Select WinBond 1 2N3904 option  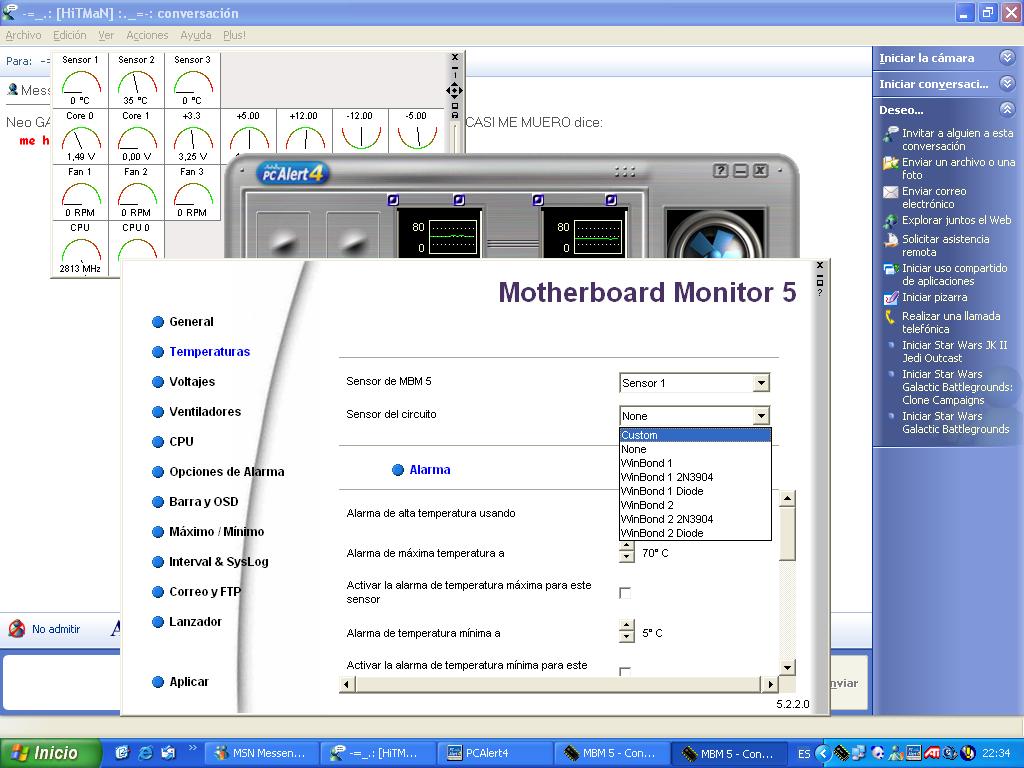tap(695, 477)
